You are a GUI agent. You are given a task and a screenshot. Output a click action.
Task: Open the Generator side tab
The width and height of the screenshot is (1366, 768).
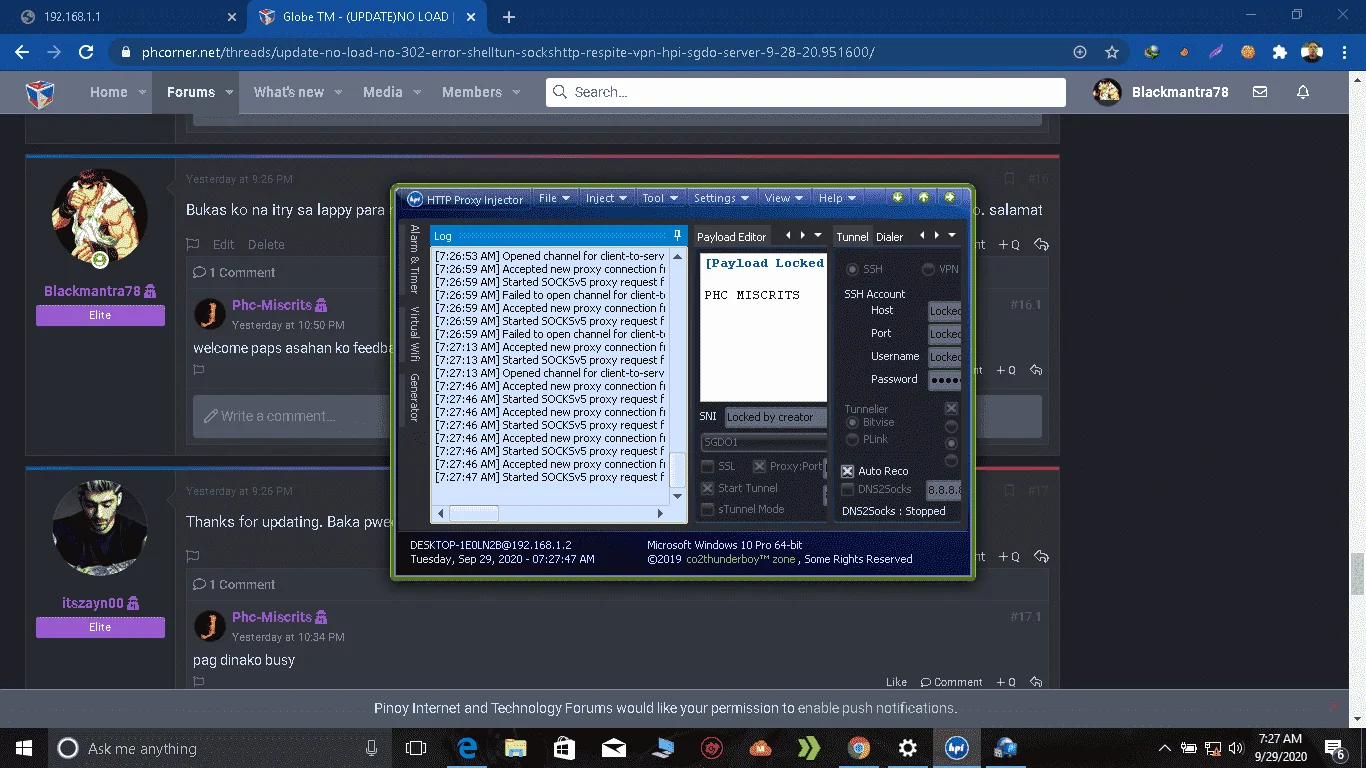(414, 397)
